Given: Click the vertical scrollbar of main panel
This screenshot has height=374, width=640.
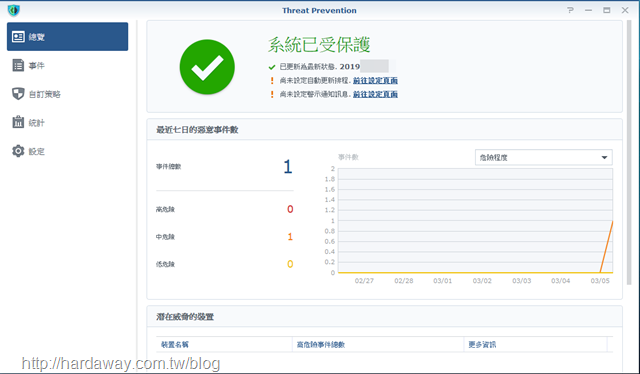Looking at the screenshot, I should coord(629,153).
